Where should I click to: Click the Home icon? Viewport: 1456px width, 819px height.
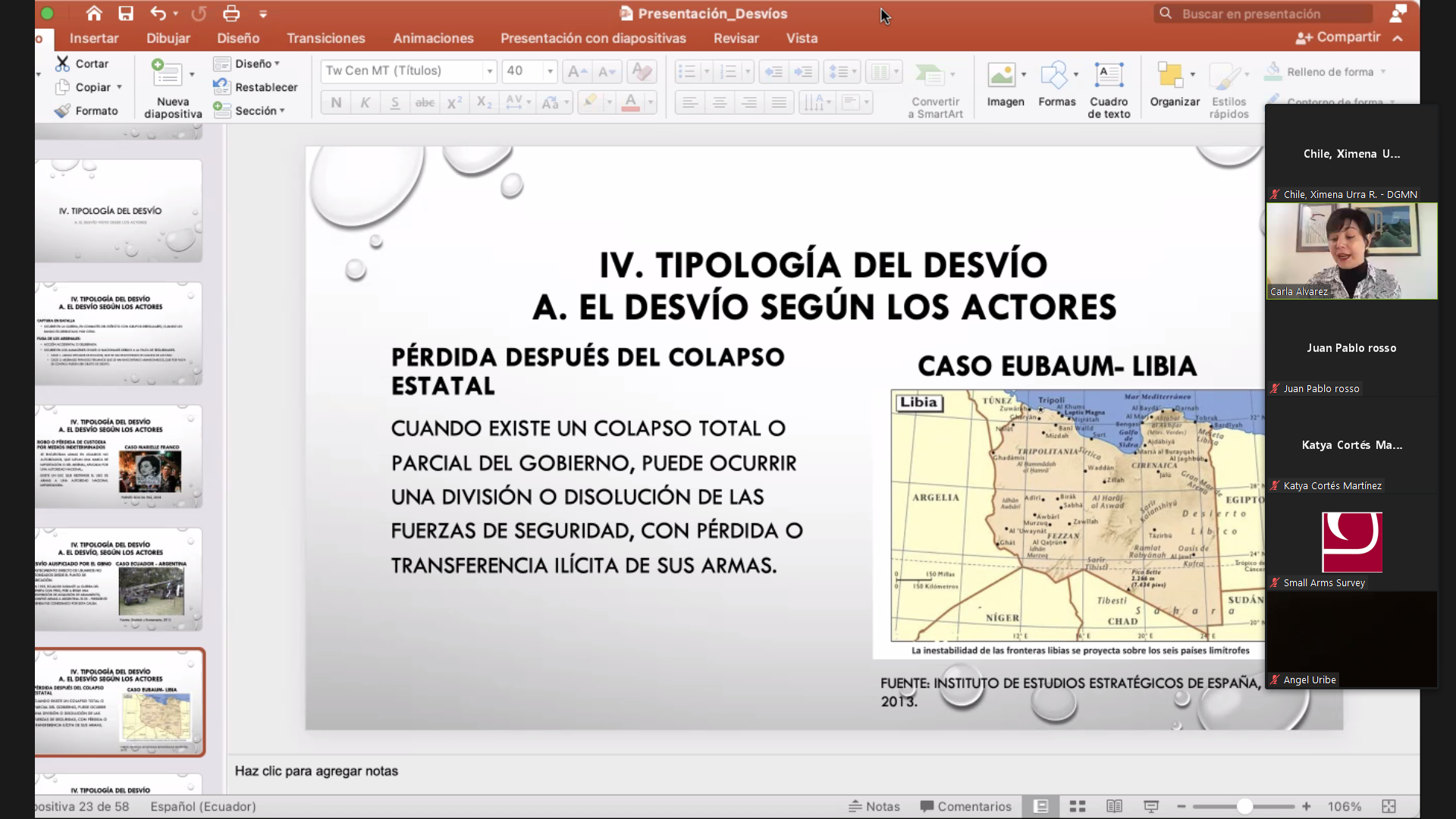pos(94,14)
